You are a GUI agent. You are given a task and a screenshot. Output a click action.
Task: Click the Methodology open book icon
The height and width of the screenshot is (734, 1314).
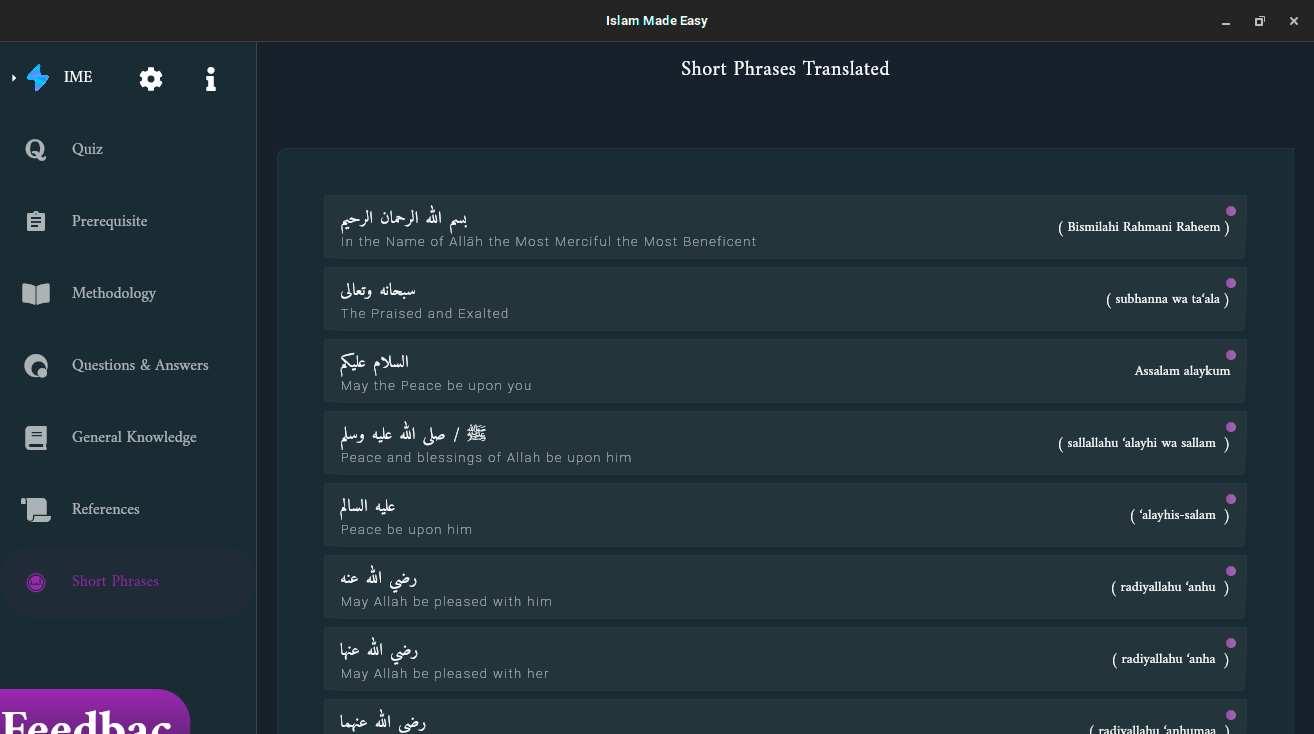[x=35, y=293]
